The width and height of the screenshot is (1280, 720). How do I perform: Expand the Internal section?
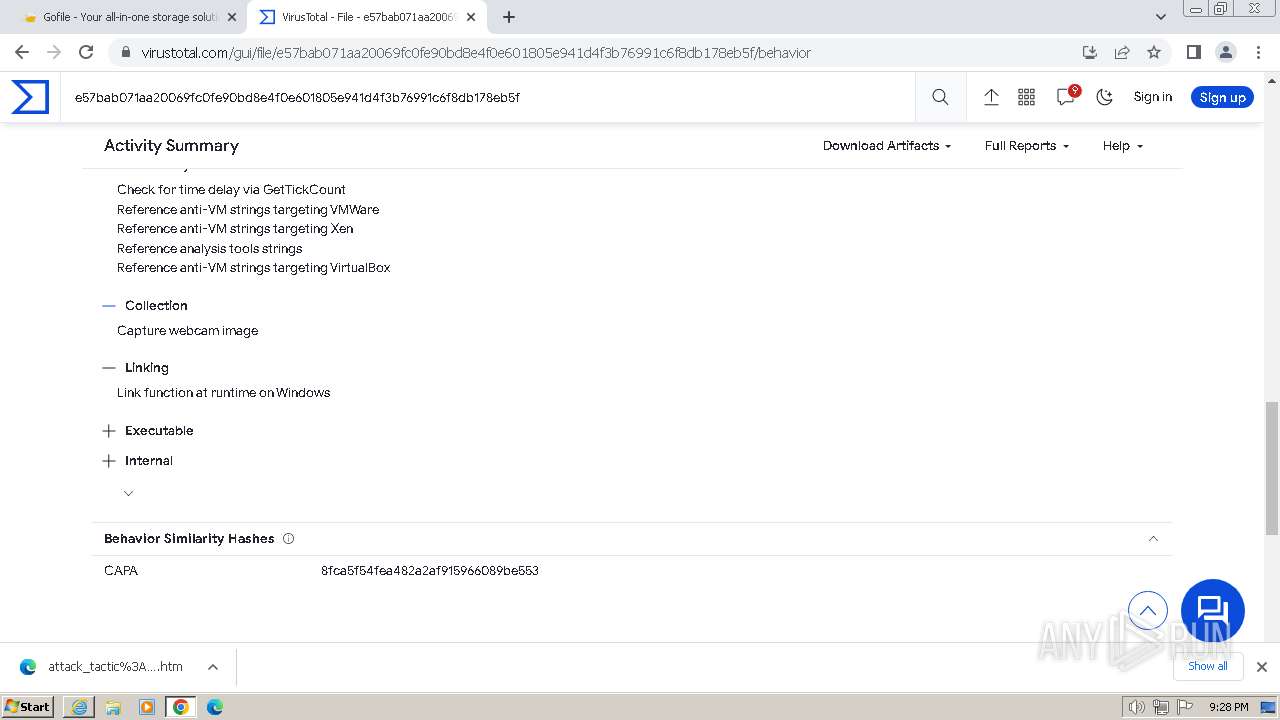[x=109, y=461]
